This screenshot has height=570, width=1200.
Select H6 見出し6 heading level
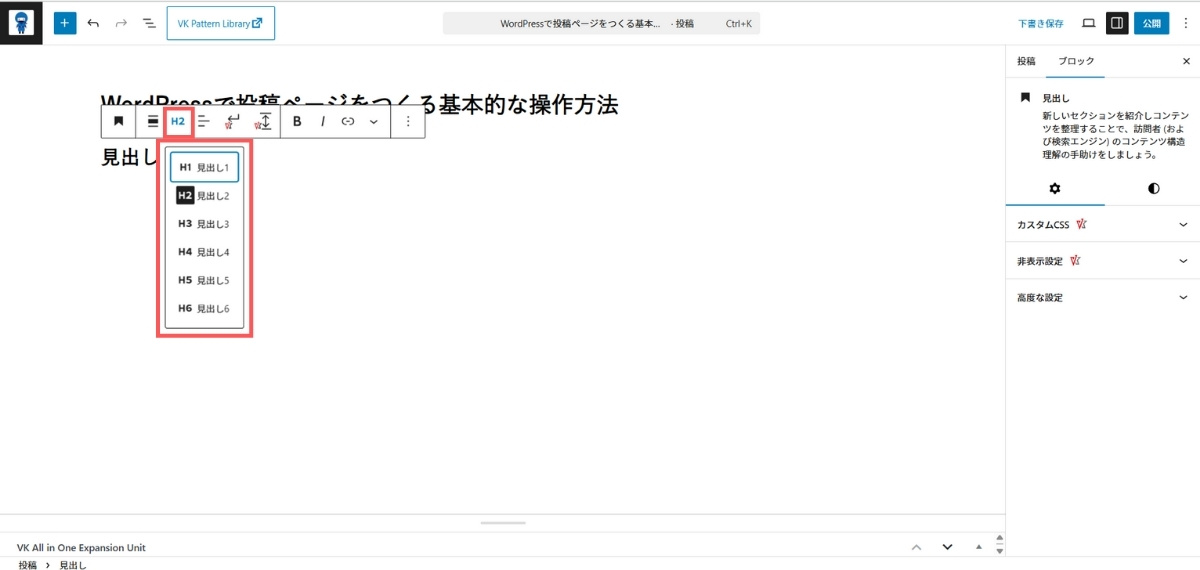tap(204, 308)
